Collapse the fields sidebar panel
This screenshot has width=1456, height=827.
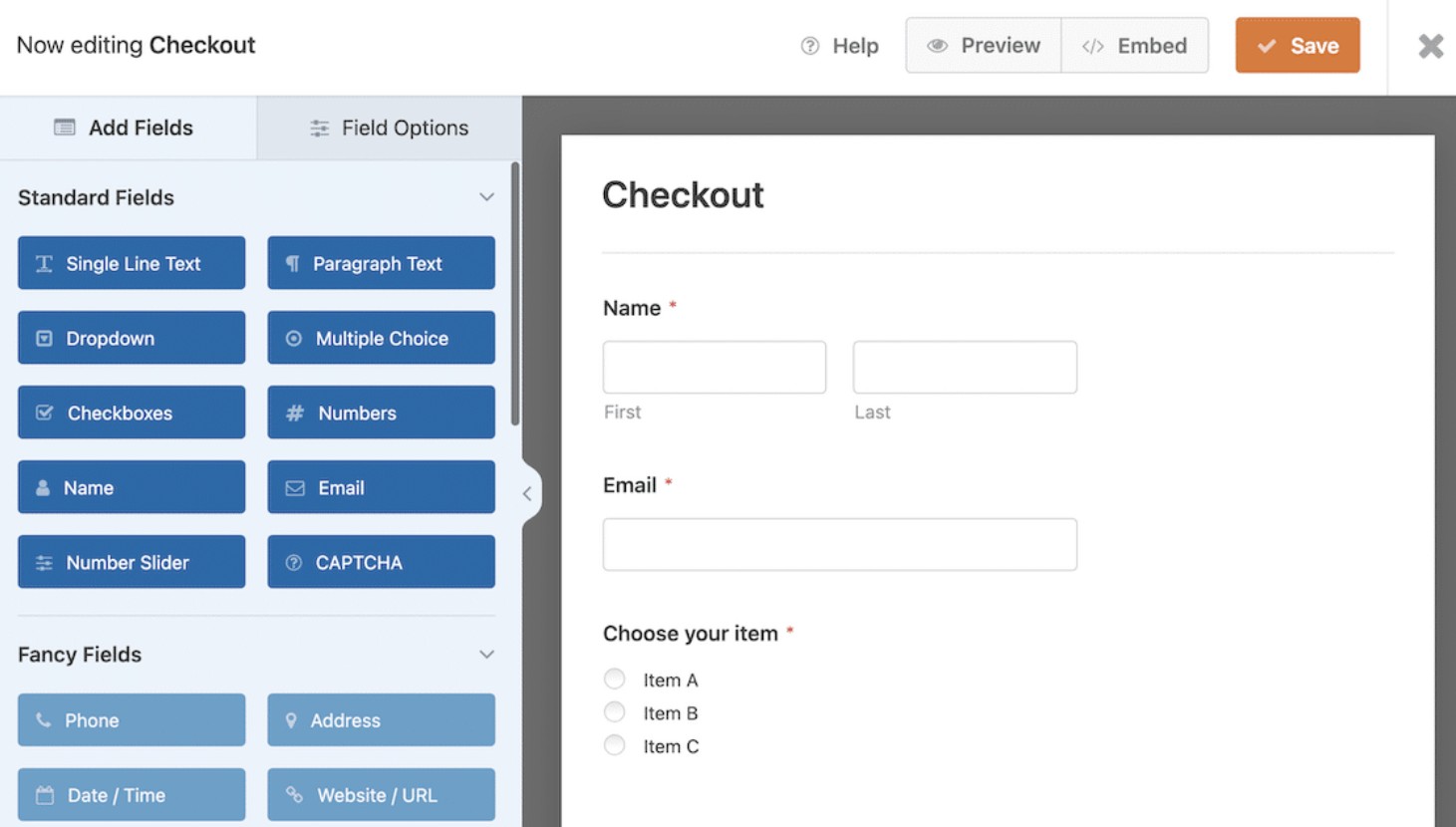click(527, 492)
